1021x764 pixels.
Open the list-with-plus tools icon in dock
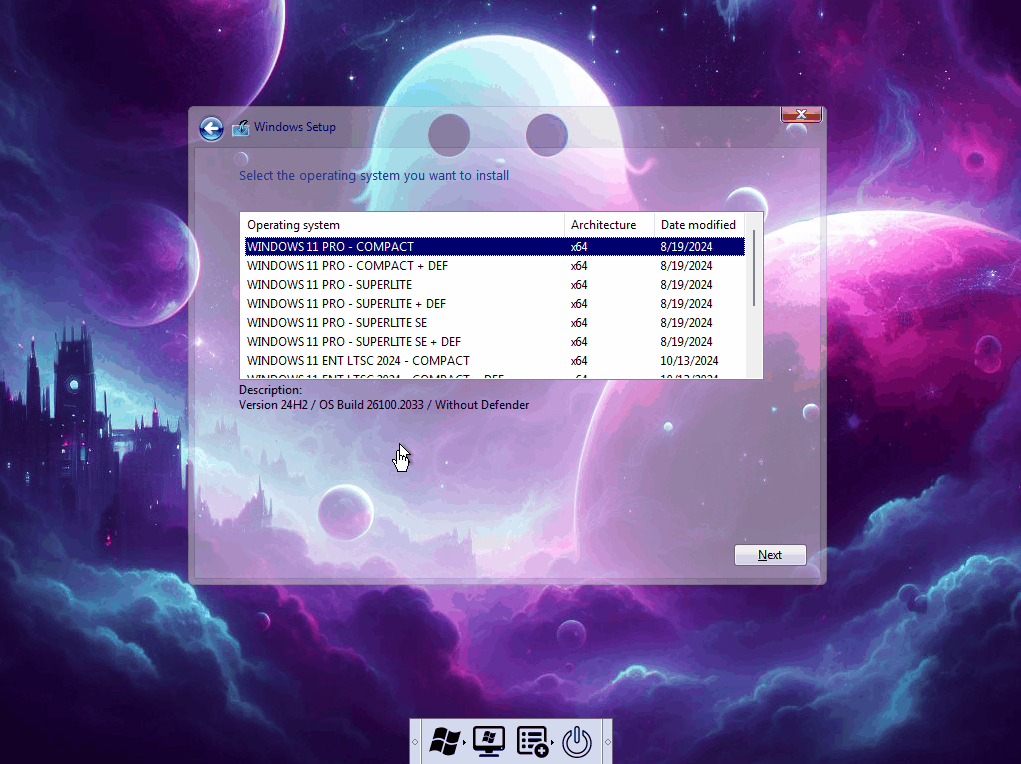pos(533,741)
